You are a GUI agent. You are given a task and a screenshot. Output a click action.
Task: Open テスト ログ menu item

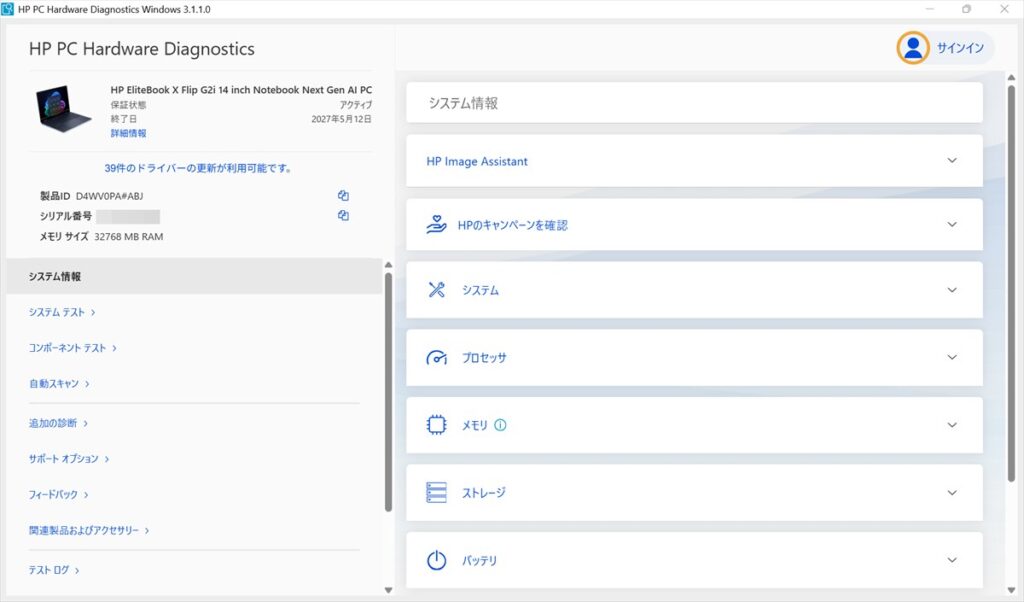54,570
